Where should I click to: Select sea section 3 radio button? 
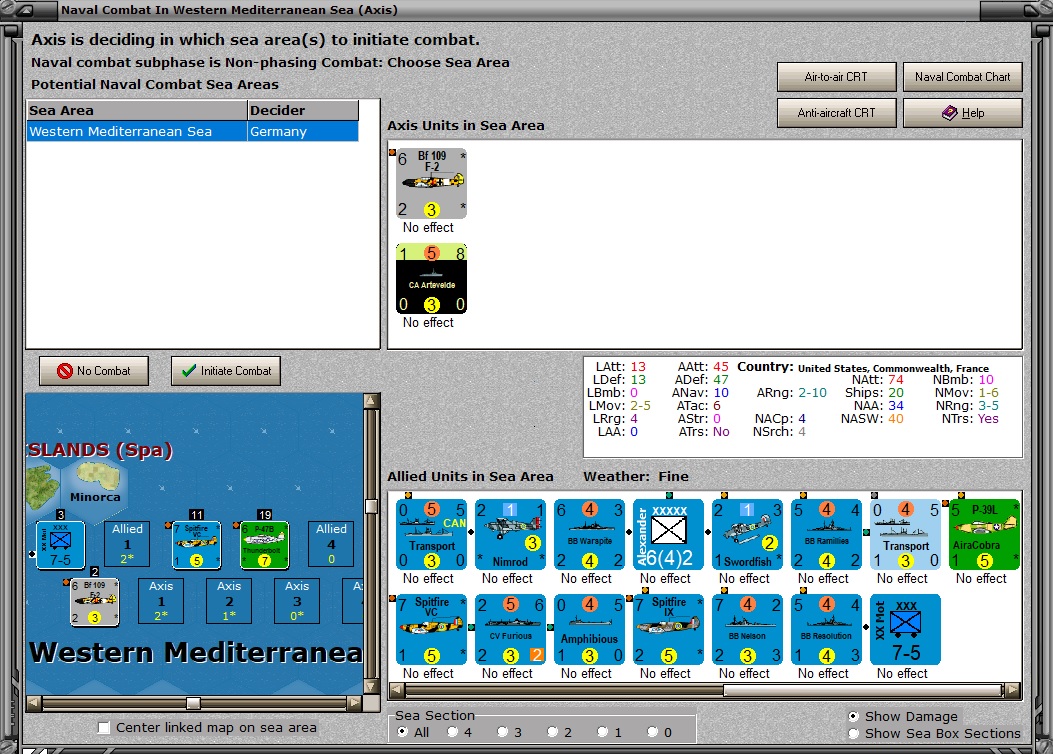(502, 732)
